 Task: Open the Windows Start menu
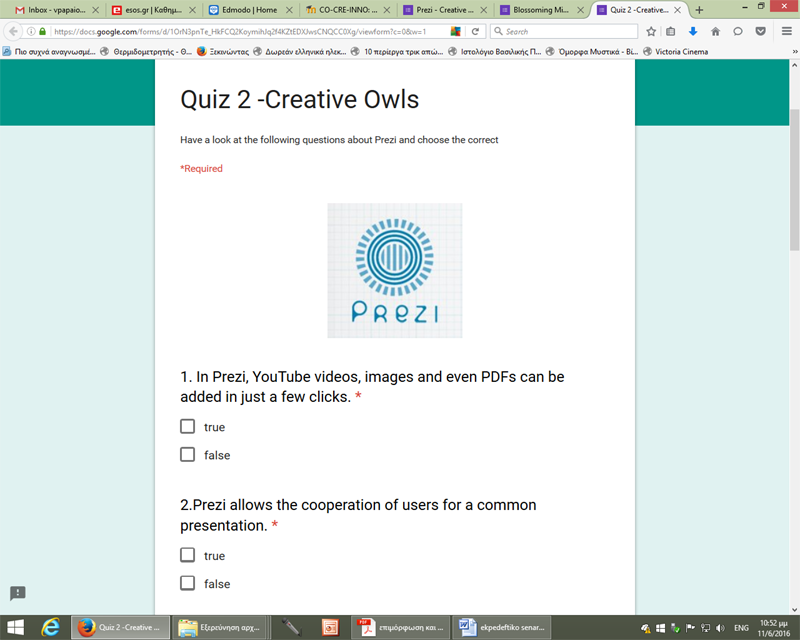coord(15,627)
